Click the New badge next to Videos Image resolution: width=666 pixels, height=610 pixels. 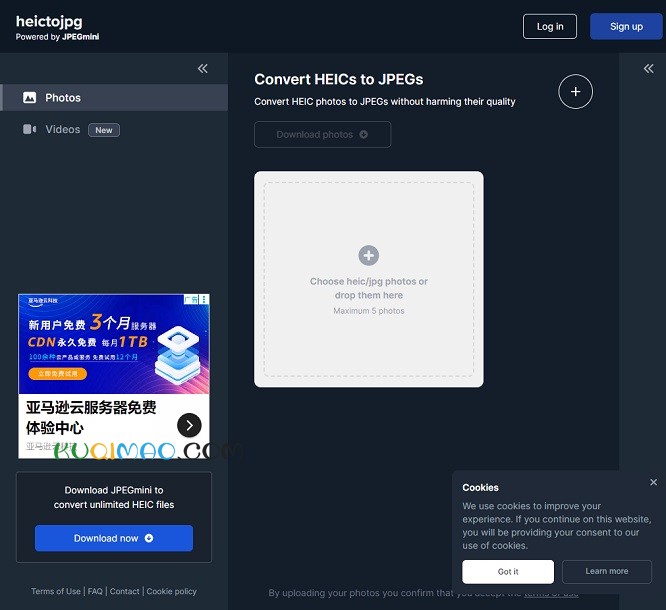coord(104,130)
